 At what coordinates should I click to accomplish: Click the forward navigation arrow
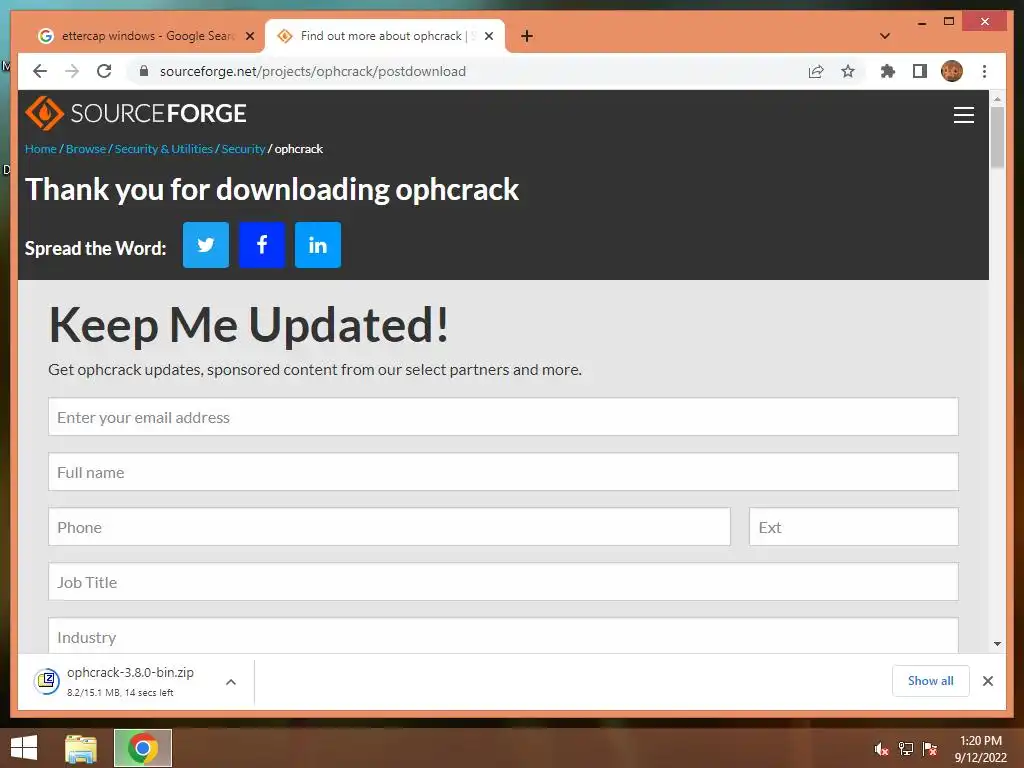point(72,71)
